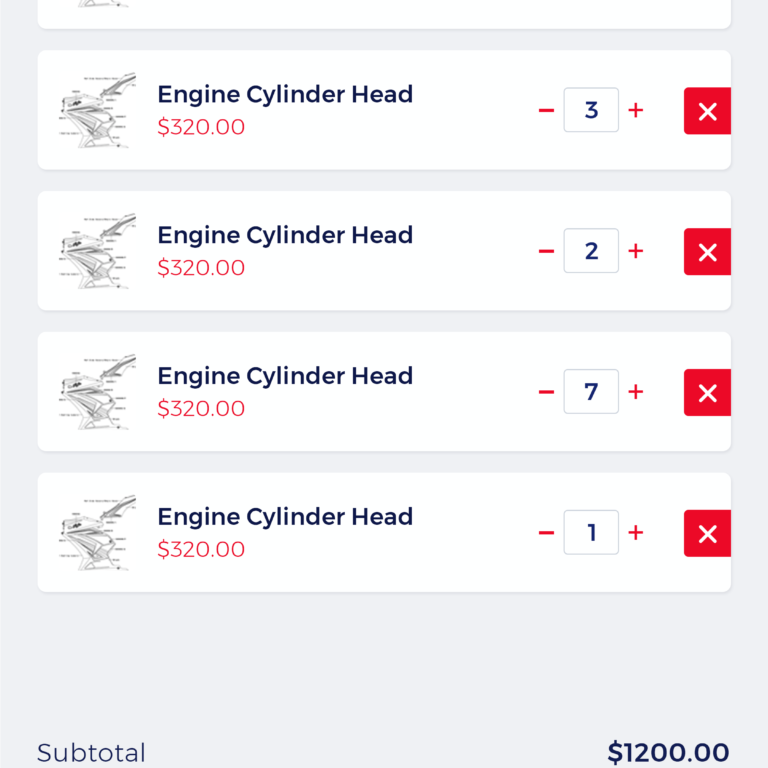Add one more to quantity 7 item
This screenshot has height=768, width=768.
coord(636,392)
